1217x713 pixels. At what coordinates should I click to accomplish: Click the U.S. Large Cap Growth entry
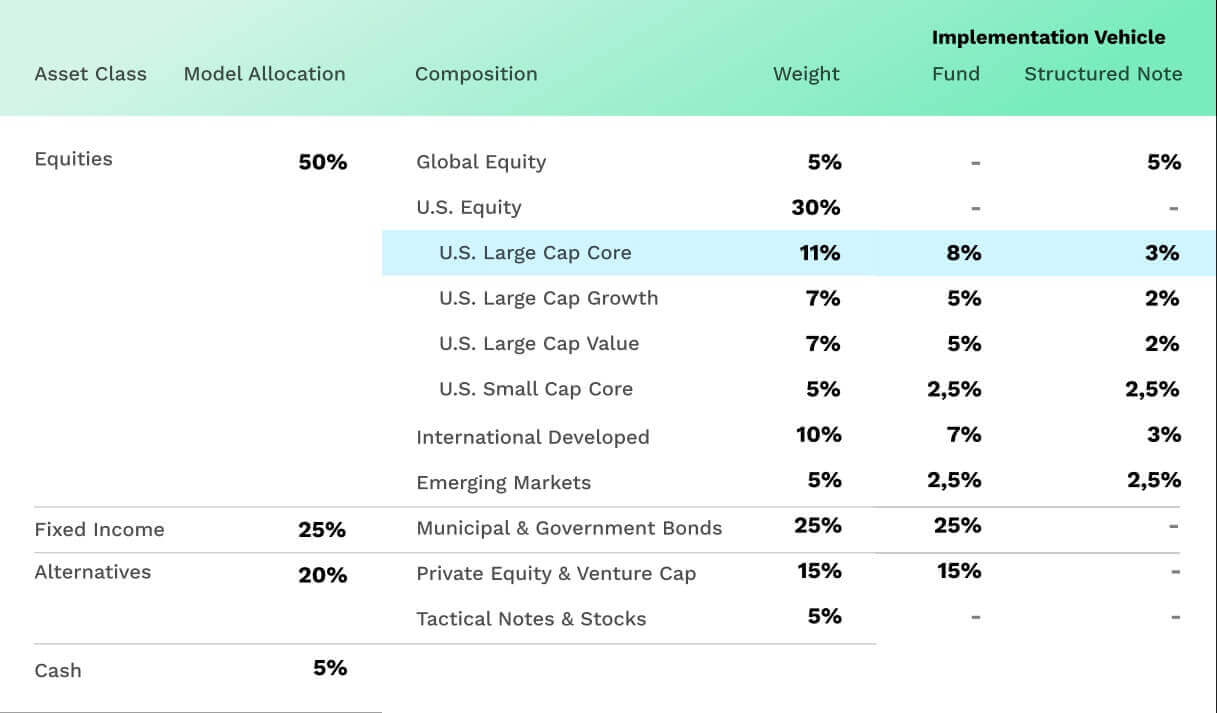coord(548,298)
